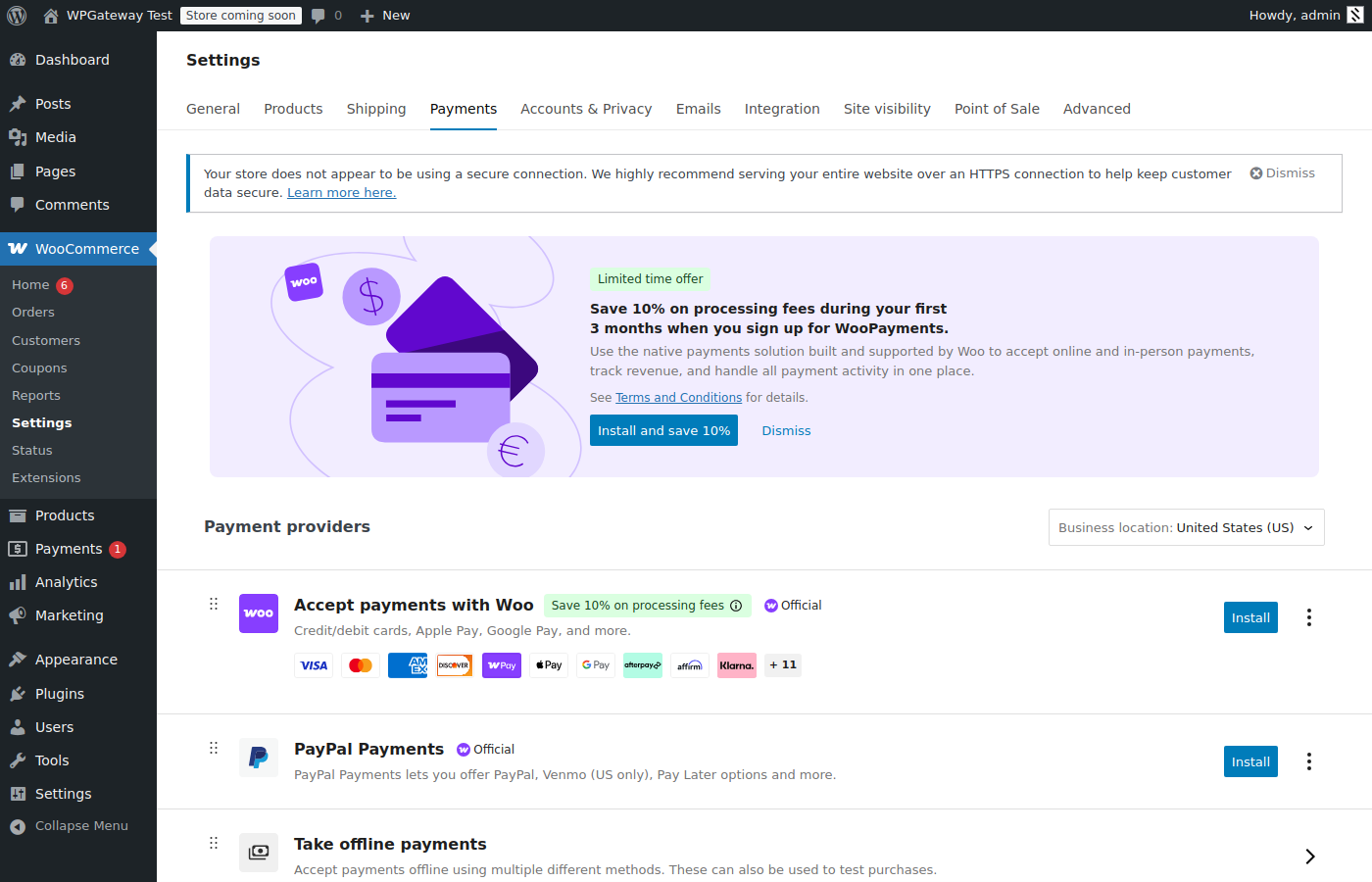Click the home icon for WPGateway Test
The width and height of the screenshot is (1372, 882).
click(51, 16)
